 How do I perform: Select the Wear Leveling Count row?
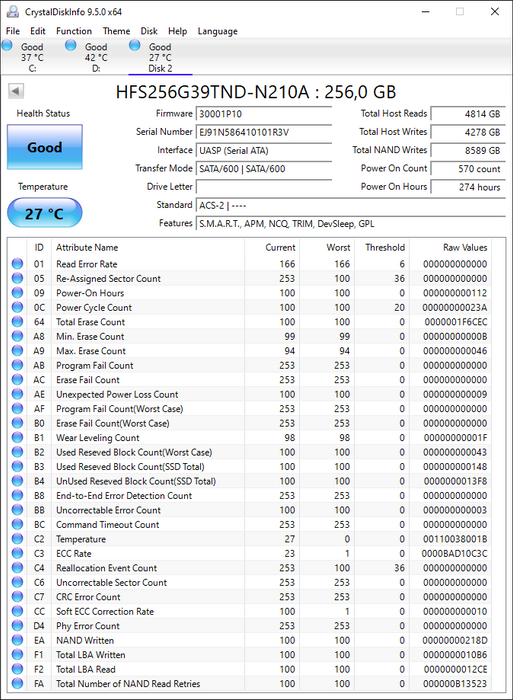coord(250,438)
